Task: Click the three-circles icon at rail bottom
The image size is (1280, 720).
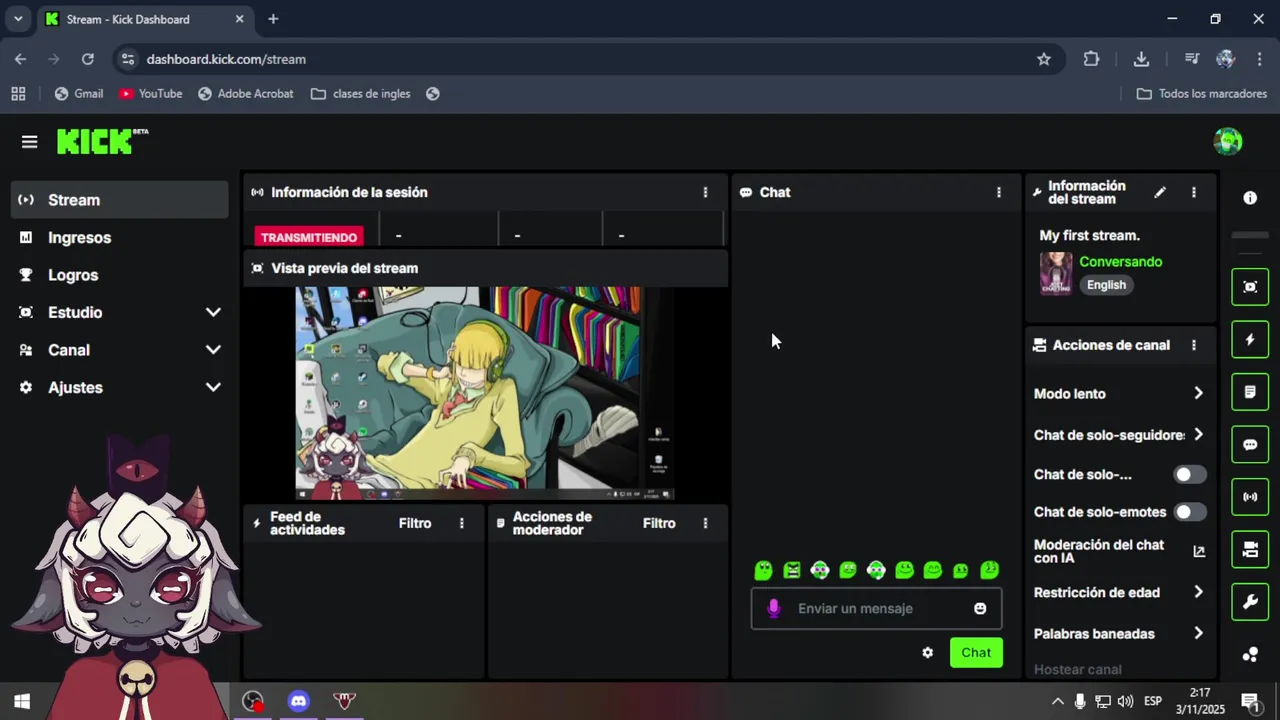Action: pyautogui.click(x=1250, y=655)
